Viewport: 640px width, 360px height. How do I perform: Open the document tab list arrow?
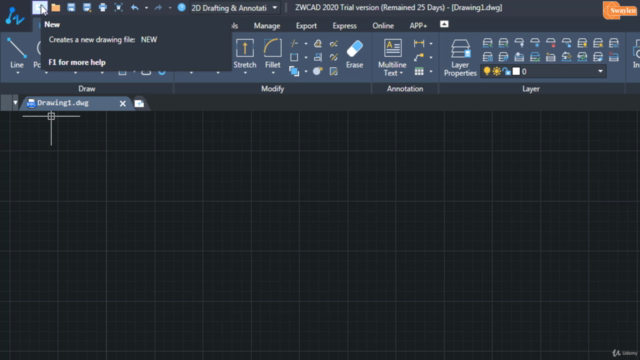[x=16, y=103]
